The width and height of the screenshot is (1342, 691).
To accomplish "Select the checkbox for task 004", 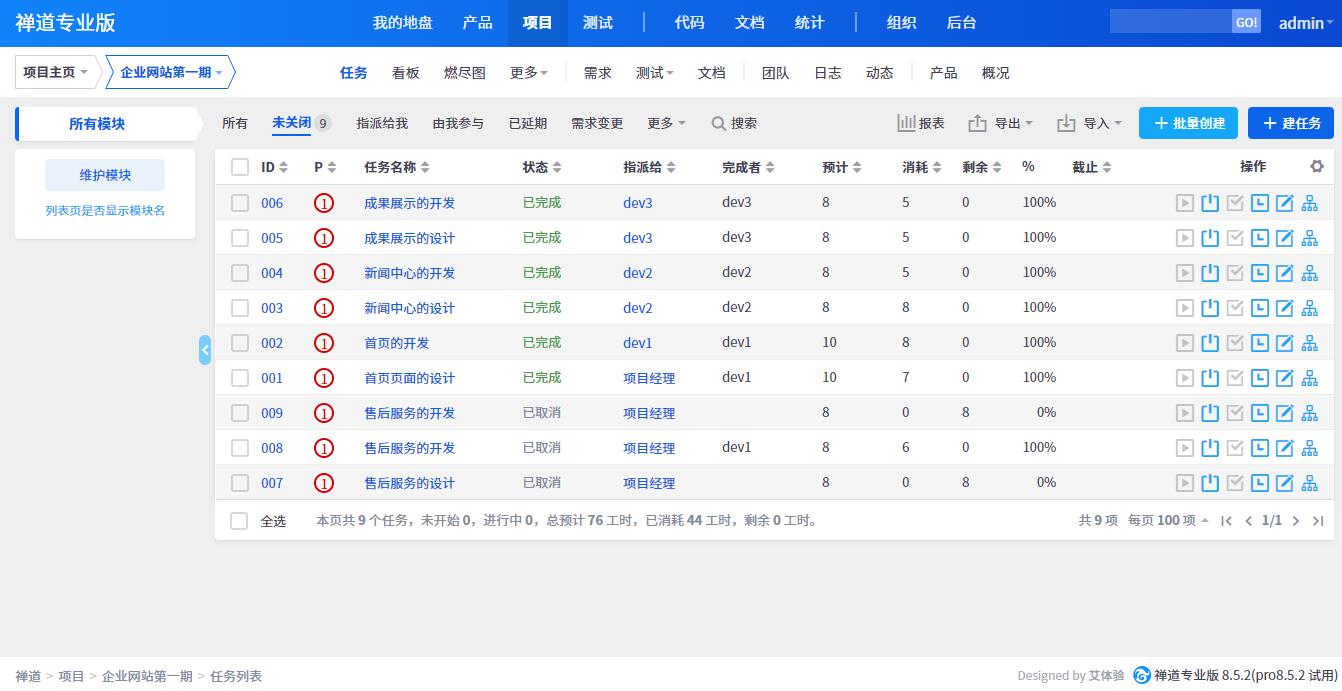I will point(240,273).
